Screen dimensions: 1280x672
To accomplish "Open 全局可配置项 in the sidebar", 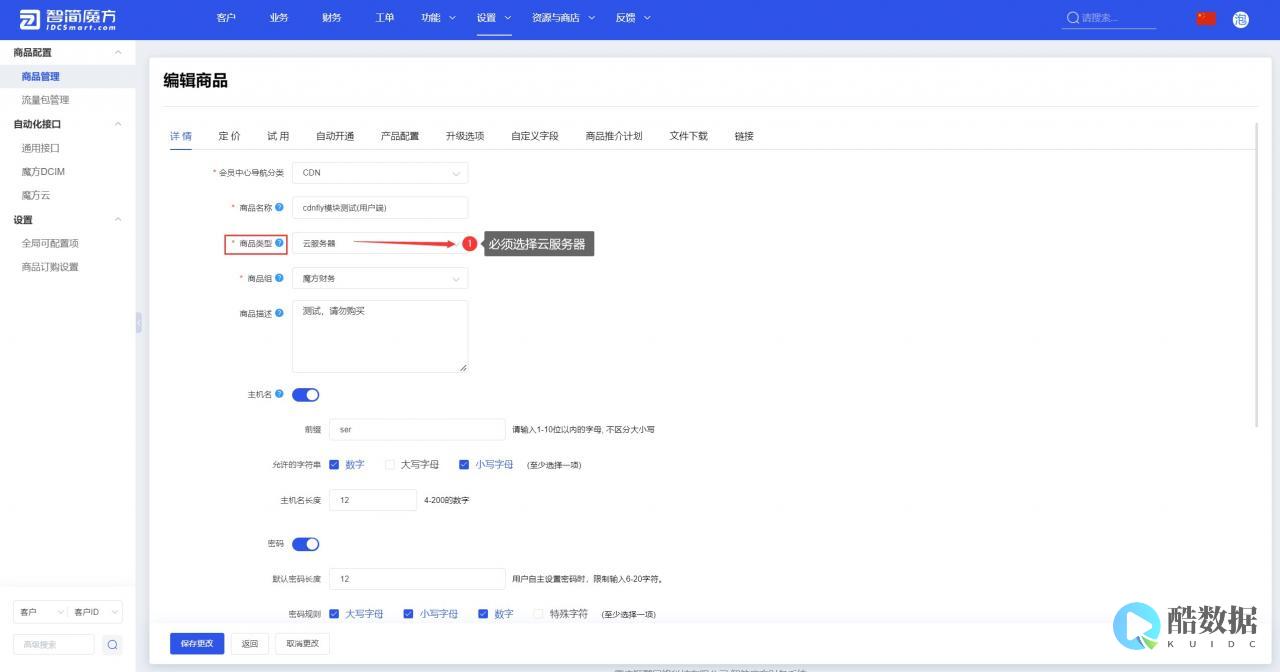I will [x=50, y=243].
